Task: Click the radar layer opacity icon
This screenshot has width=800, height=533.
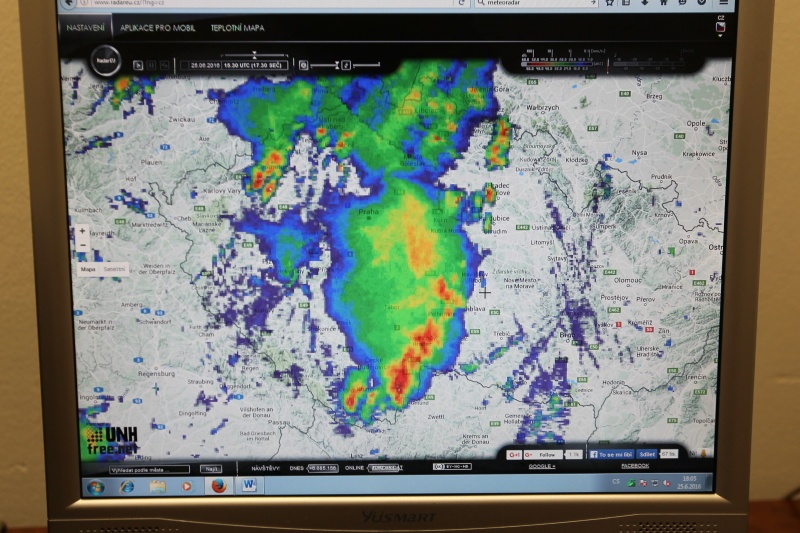Action: pyautogui.click(x=303, y=65)
